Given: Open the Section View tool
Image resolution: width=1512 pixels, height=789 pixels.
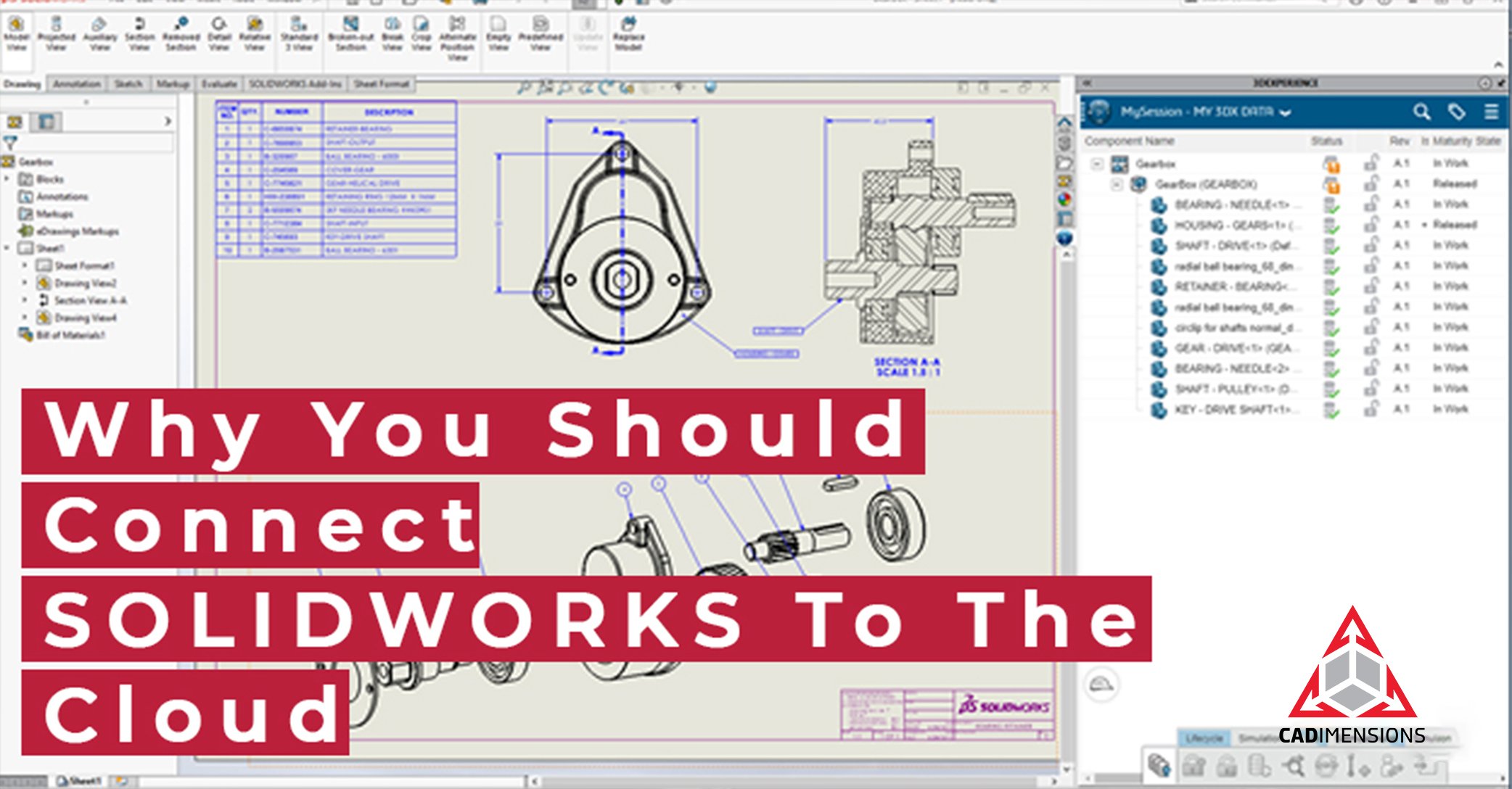Looking at the screenshot, I should [140, 36].
